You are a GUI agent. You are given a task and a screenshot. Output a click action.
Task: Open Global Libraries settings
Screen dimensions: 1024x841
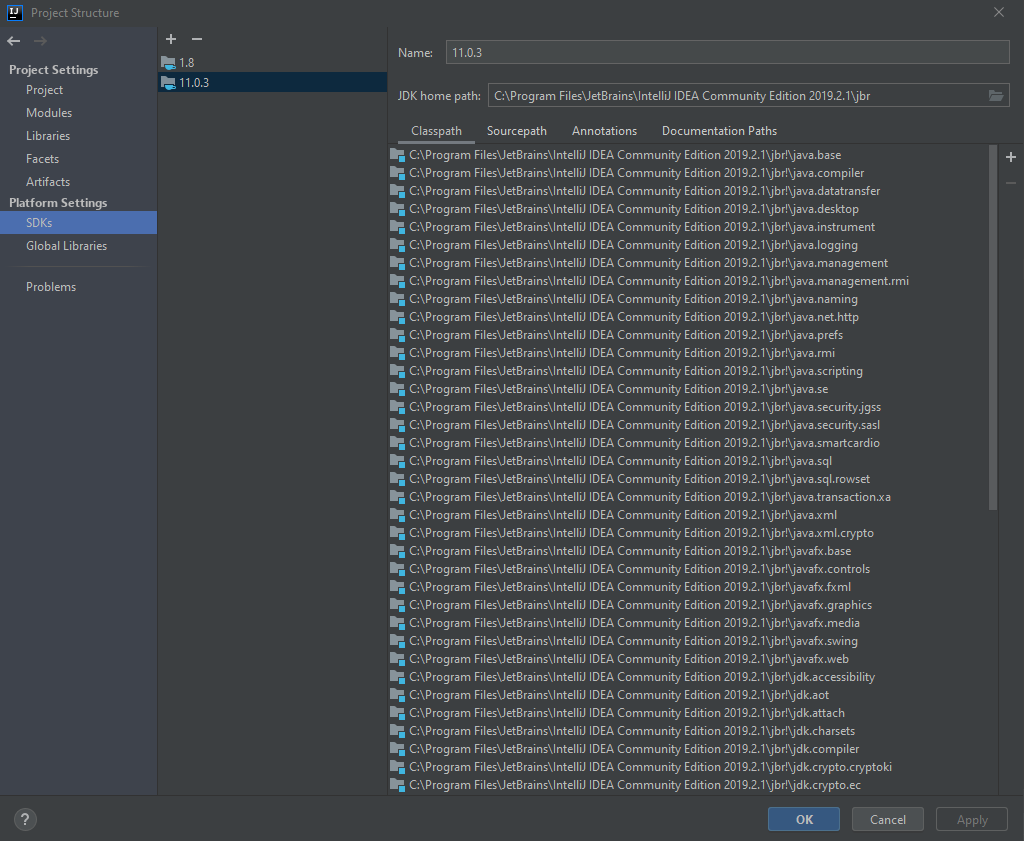(67, 246)
